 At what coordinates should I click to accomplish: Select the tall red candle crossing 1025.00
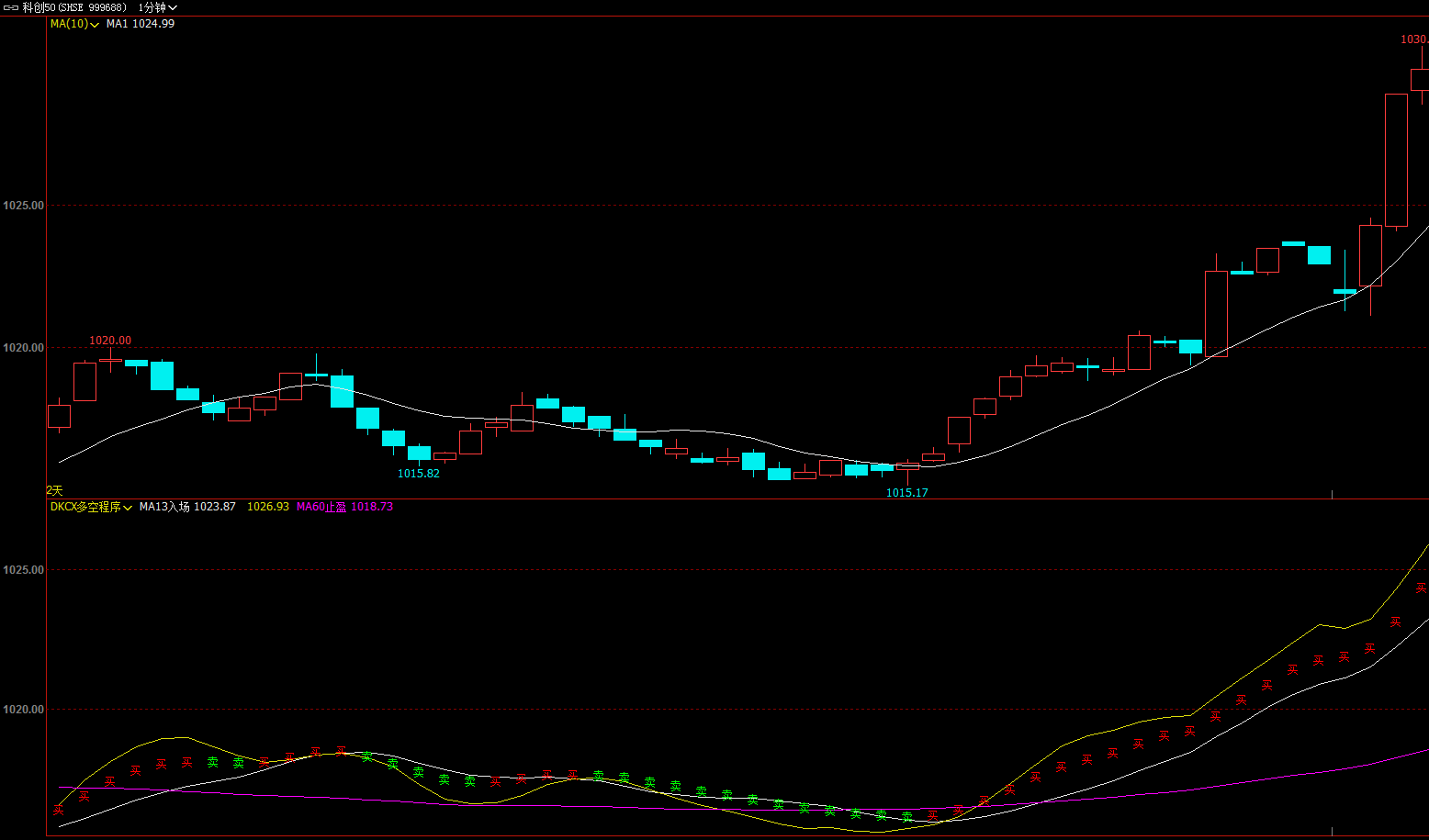(x=1396, y=160)
